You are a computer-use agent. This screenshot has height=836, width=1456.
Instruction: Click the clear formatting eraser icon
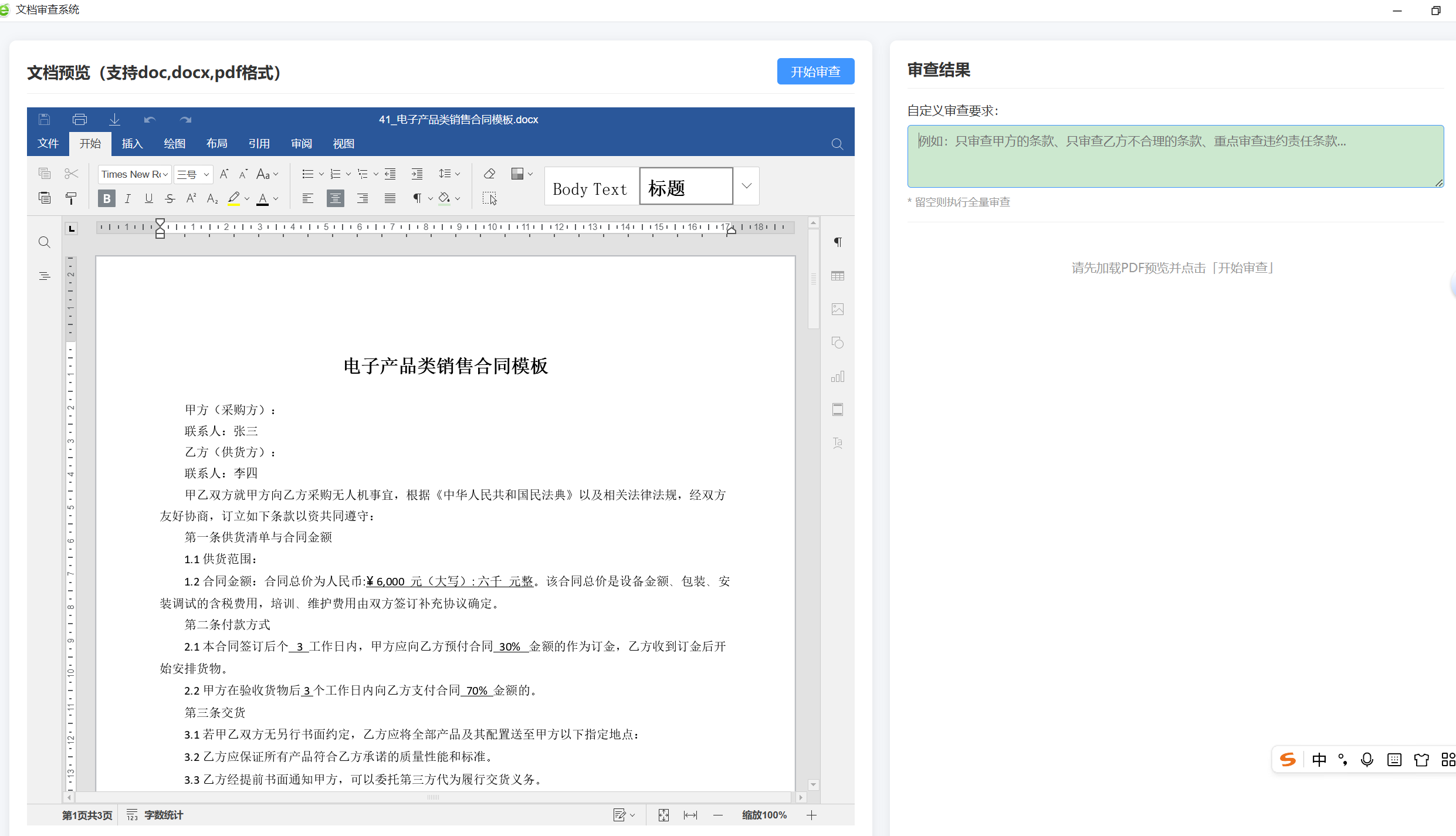pyautogui.click(x=489, y=174)
